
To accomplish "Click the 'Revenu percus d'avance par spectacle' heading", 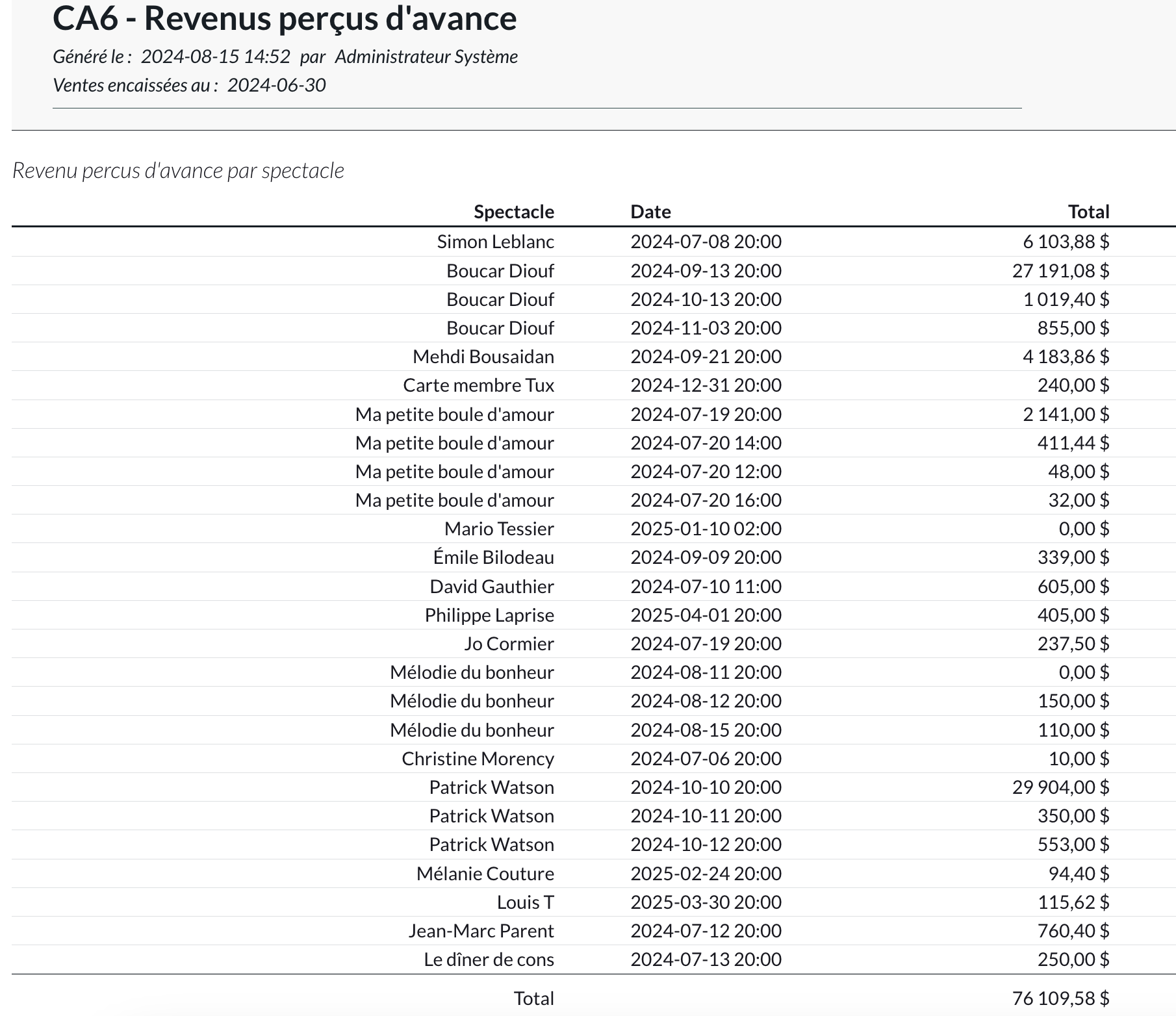I will point(178,171).
